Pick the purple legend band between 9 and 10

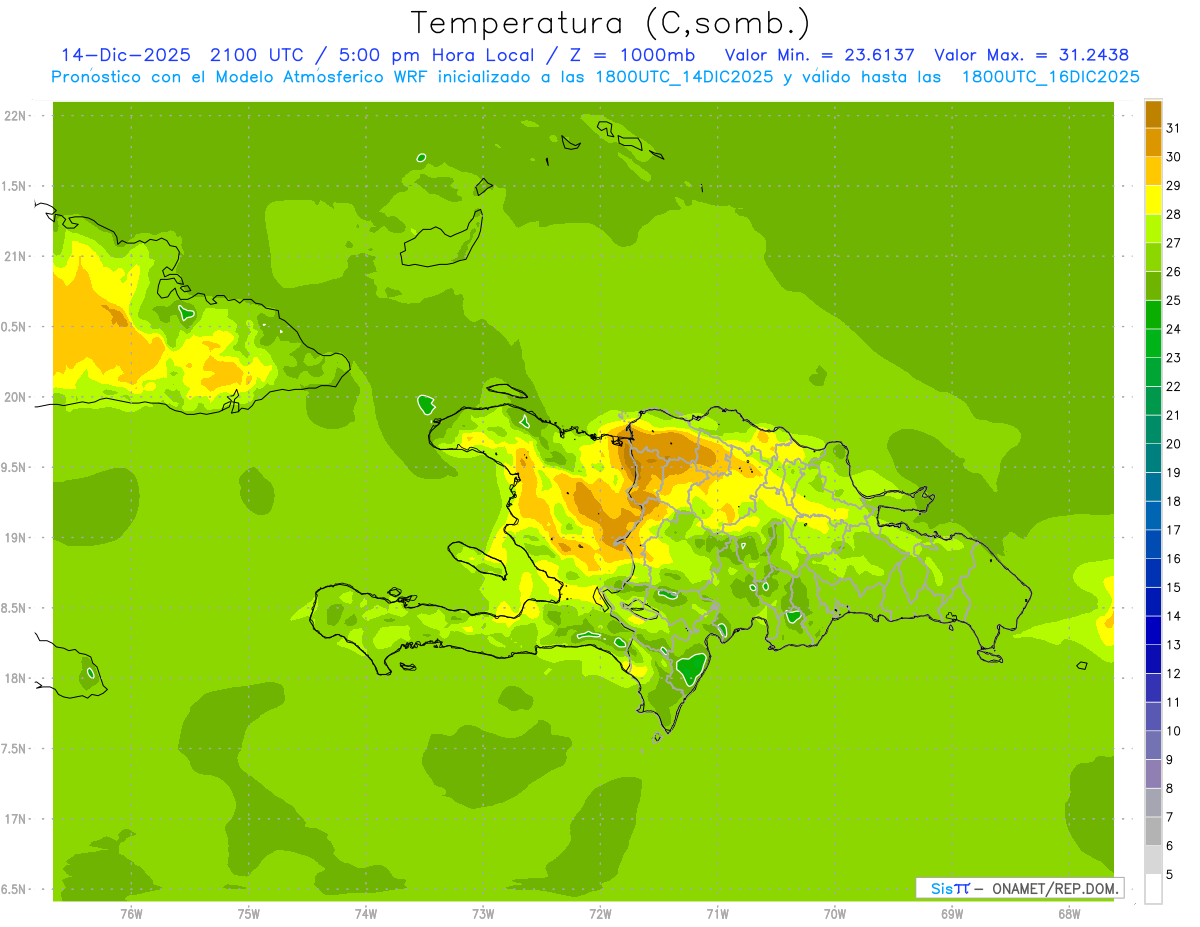(1153, 745)
